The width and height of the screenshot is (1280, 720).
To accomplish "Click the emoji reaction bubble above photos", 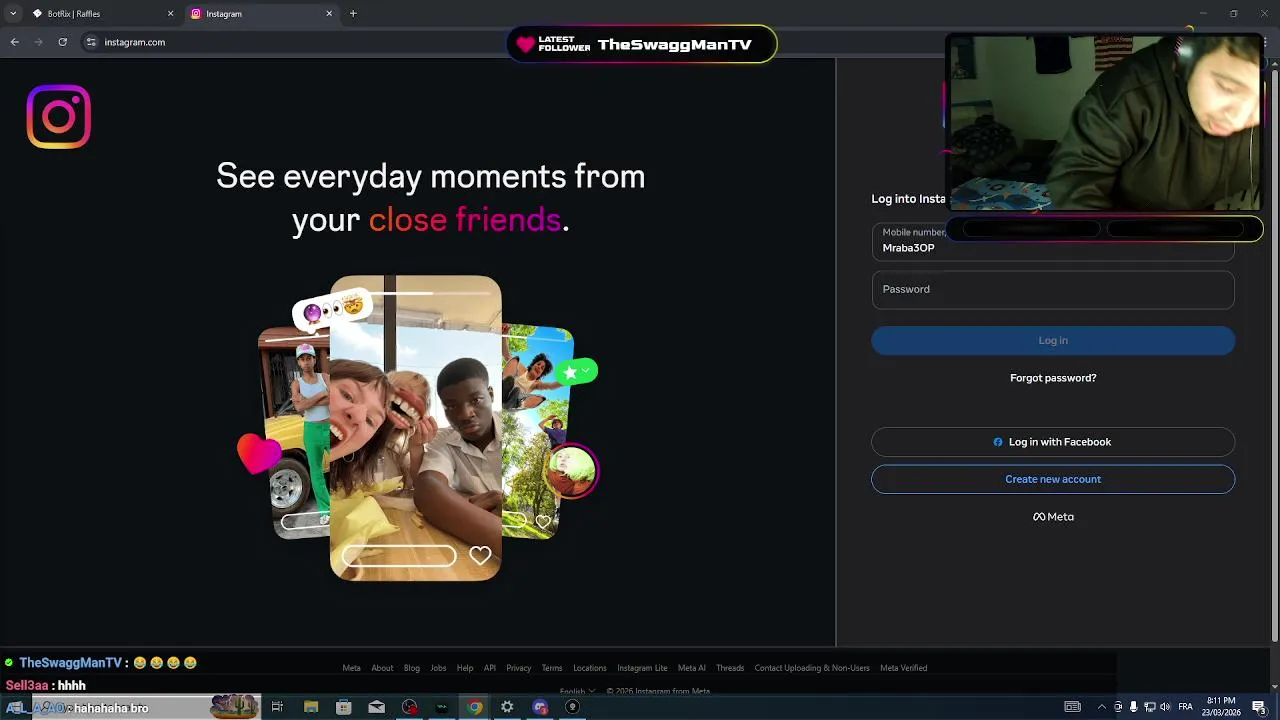I will pos(332,311).
